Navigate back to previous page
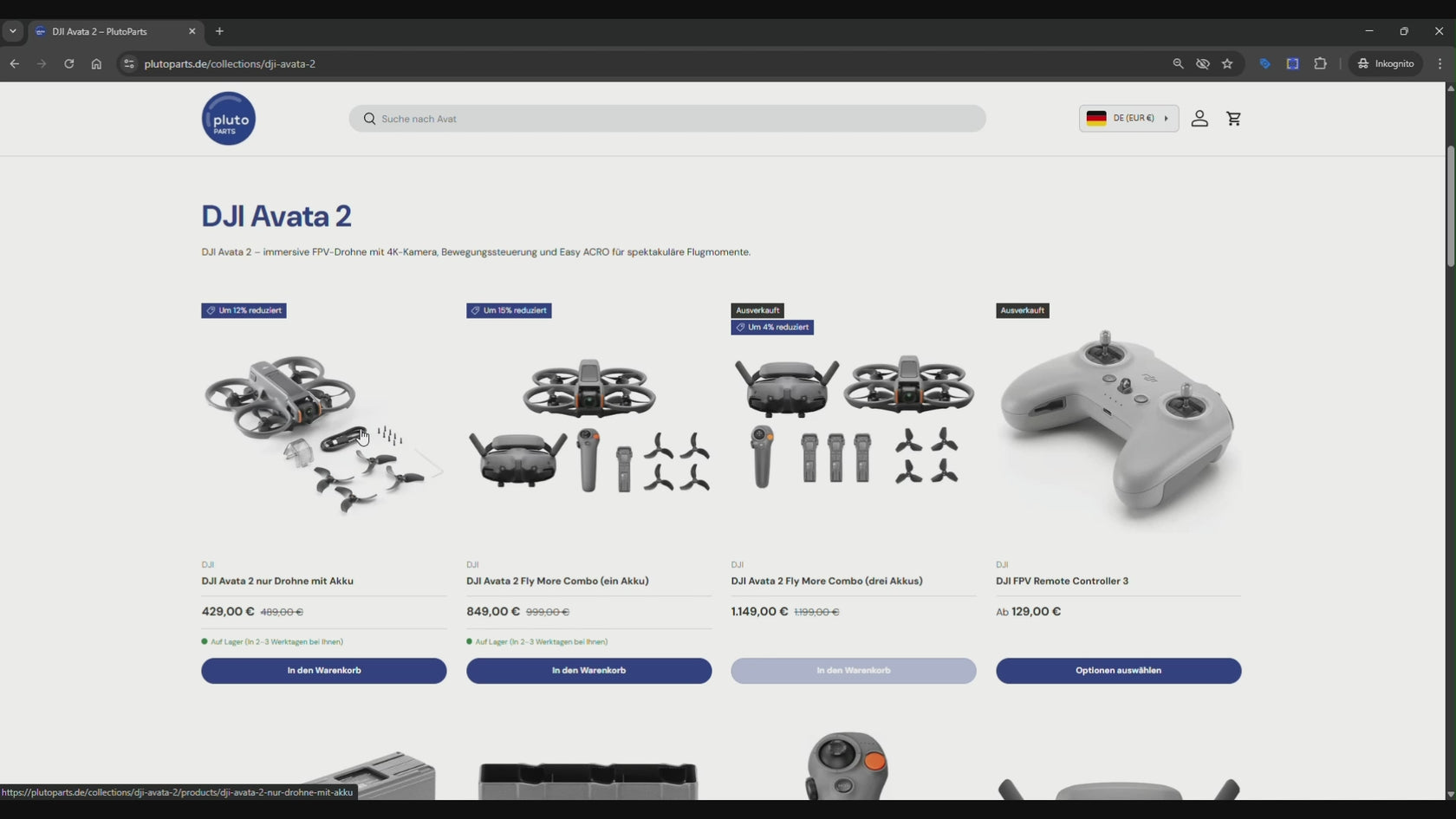 point(15,64)
